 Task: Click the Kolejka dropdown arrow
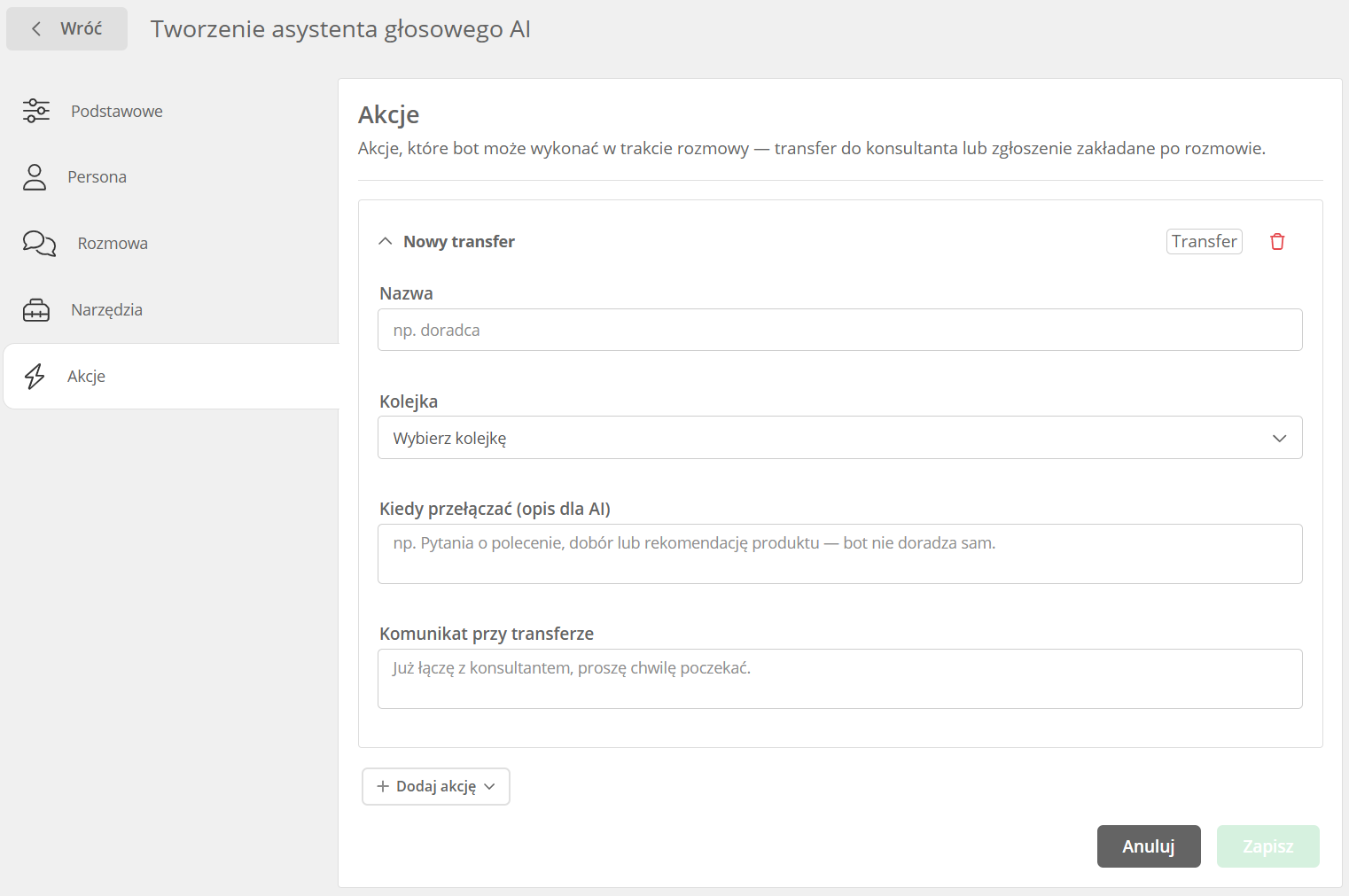(x=1279, y=439)
